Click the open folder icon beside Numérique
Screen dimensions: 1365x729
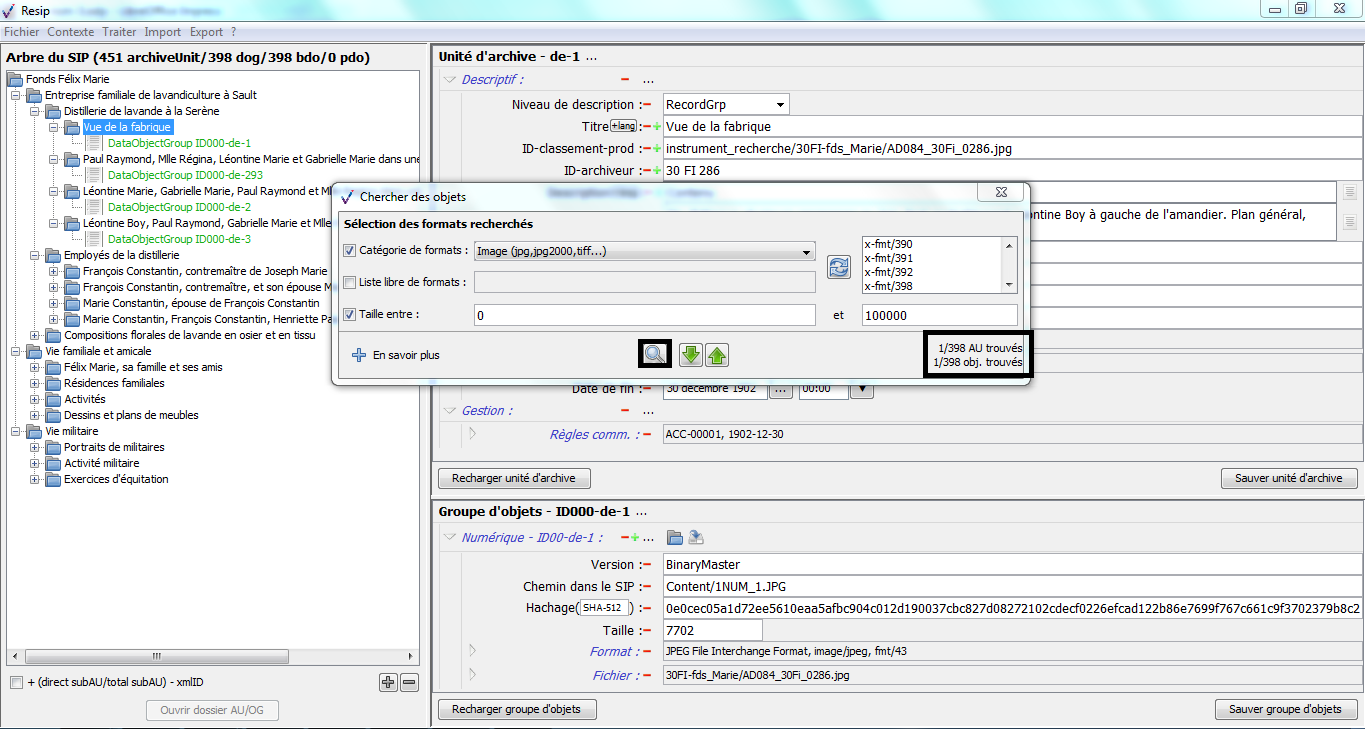coord(675,538)
